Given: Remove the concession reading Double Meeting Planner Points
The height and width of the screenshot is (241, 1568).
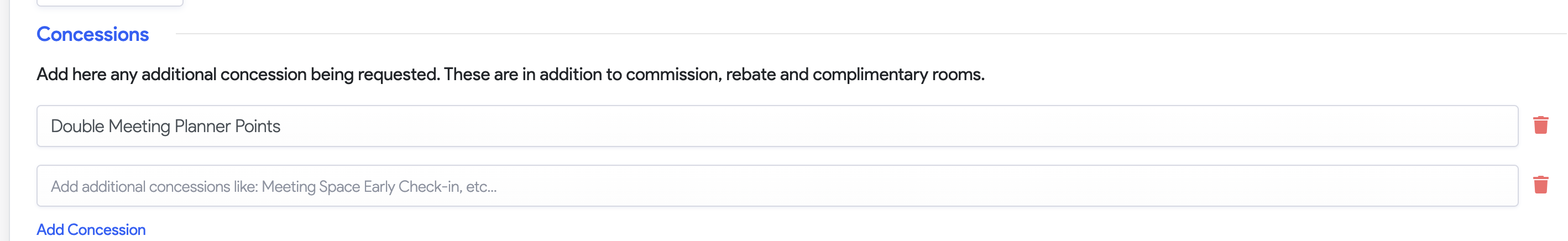Looking at the screenshot, I should [x=1540, y=125].
